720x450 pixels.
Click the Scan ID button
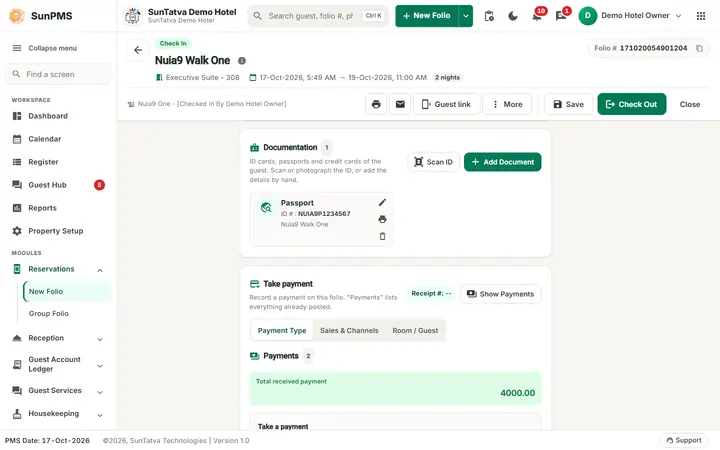click(x=433, y=162)
